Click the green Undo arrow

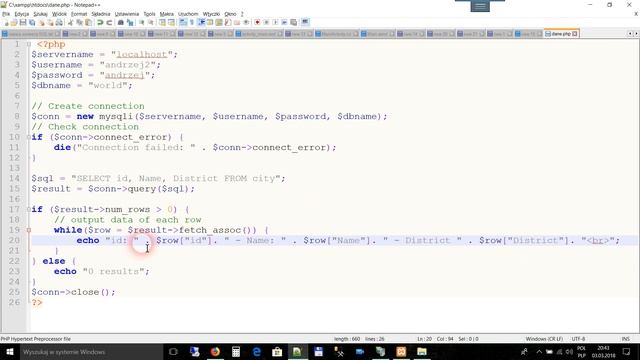pyautogui.click(x=100, y=22)
